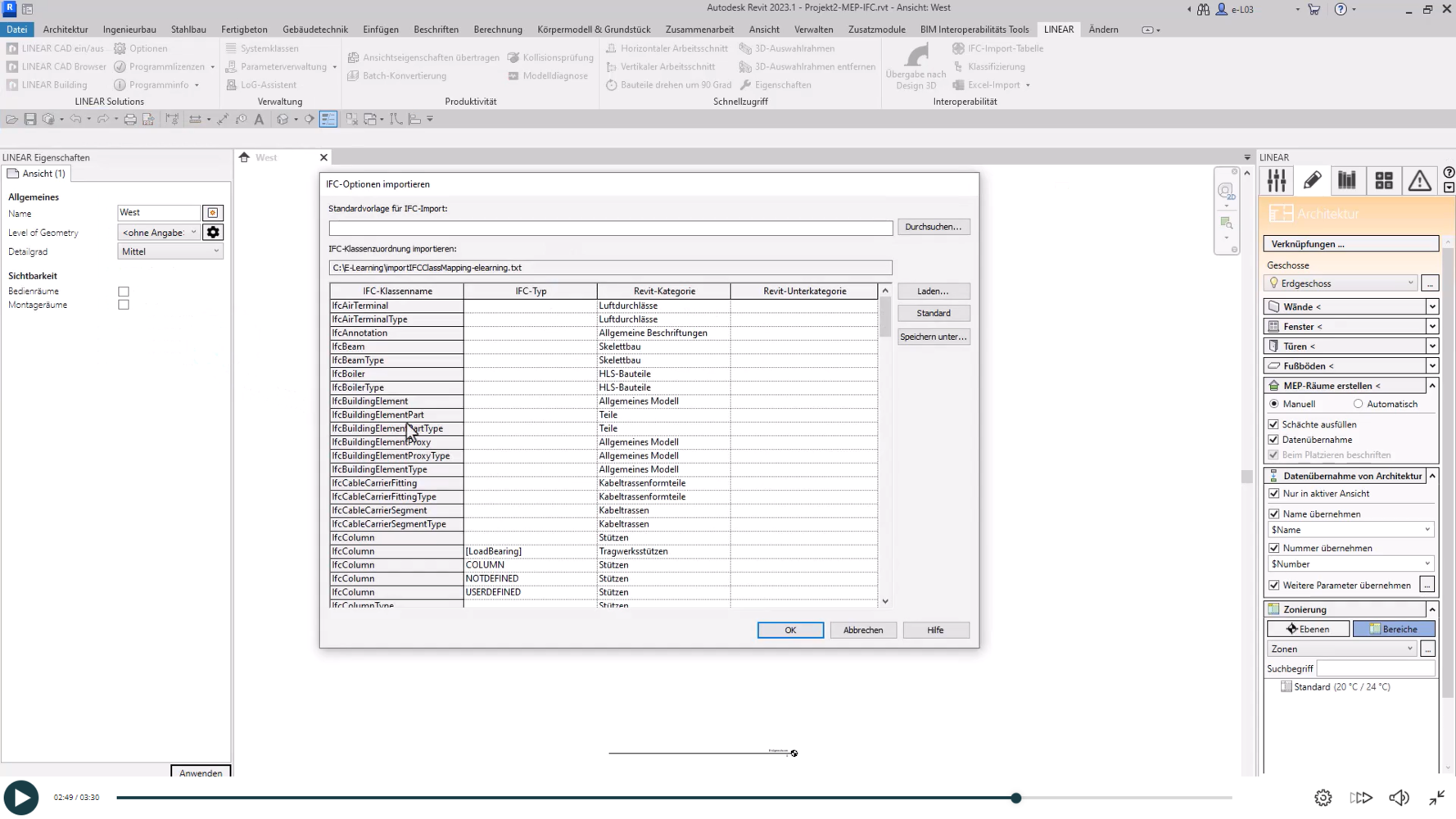Select the pencil edit icon in LINEAR panel

click(1312, 181)
